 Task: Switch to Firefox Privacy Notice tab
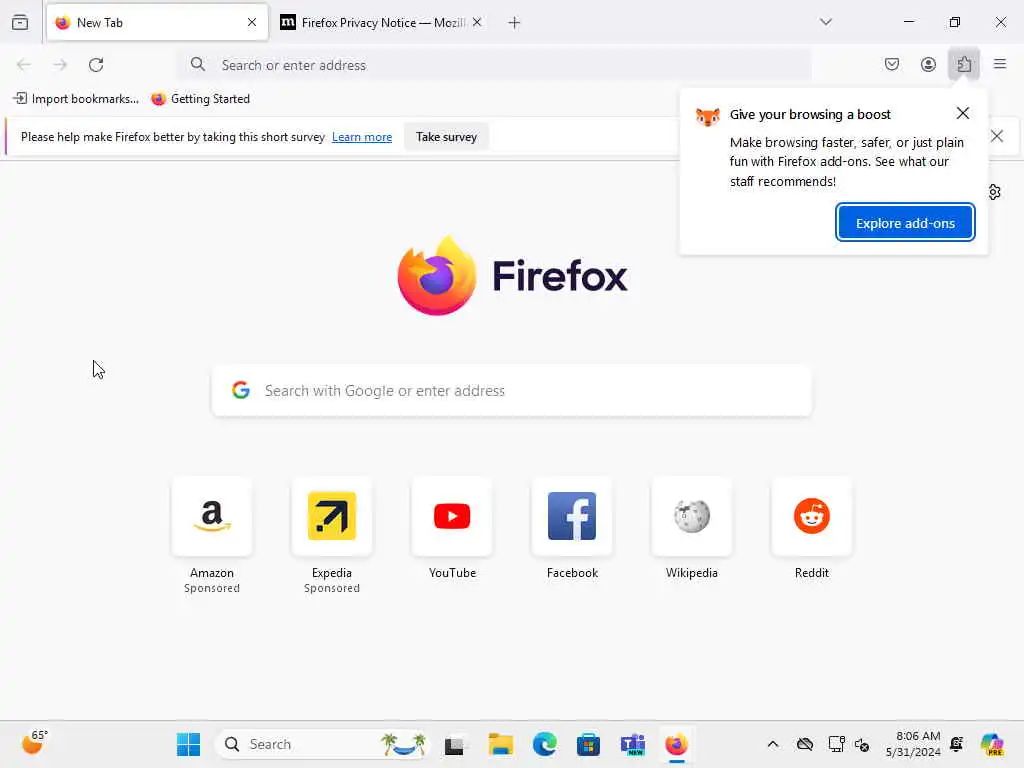[381, 23]
